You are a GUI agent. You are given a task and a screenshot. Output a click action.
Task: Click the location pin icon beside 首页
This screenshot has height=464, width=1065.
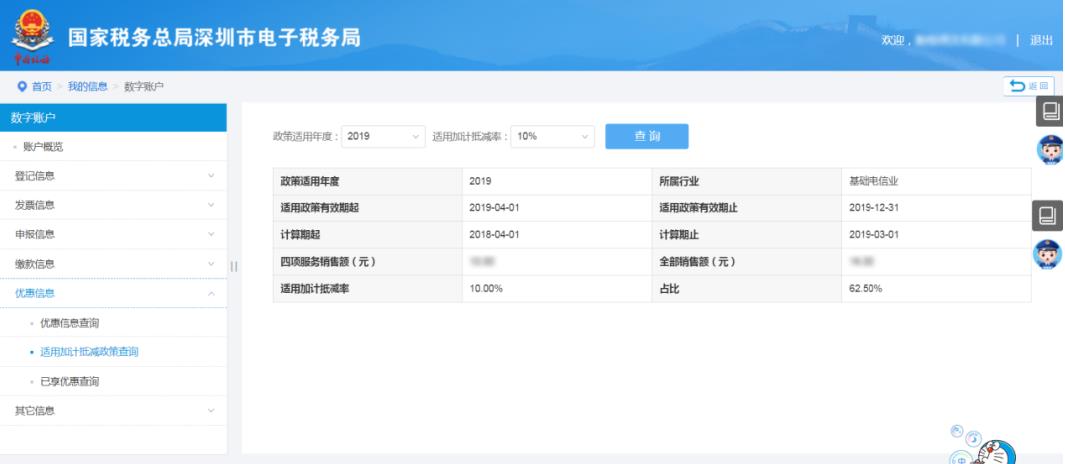22,87
